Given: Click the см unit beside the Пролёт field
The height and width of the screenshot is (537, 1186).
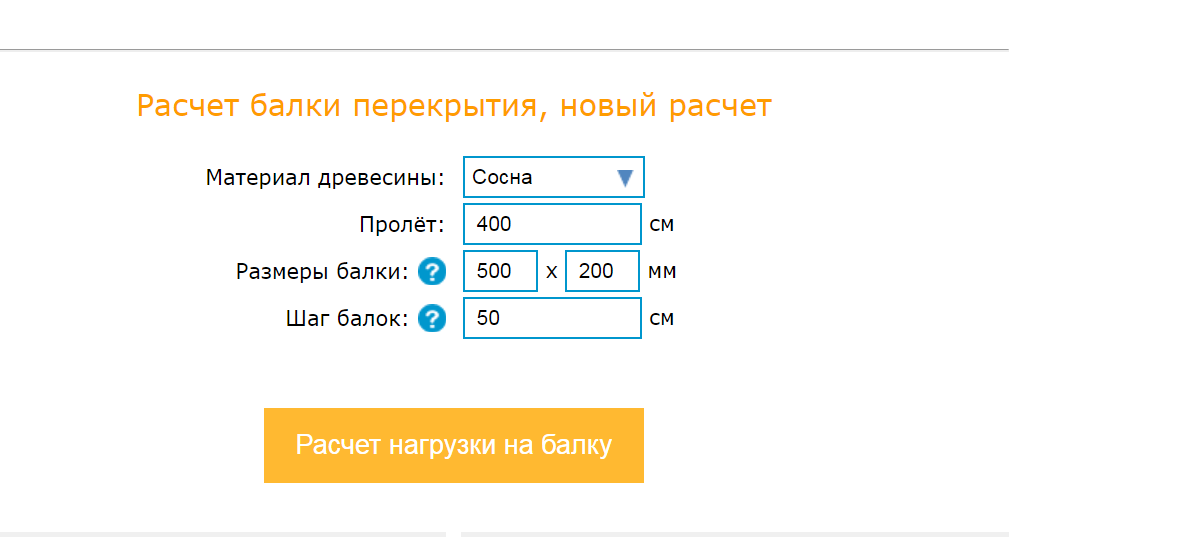Looking at the screenshot, I should click(662, 224).
